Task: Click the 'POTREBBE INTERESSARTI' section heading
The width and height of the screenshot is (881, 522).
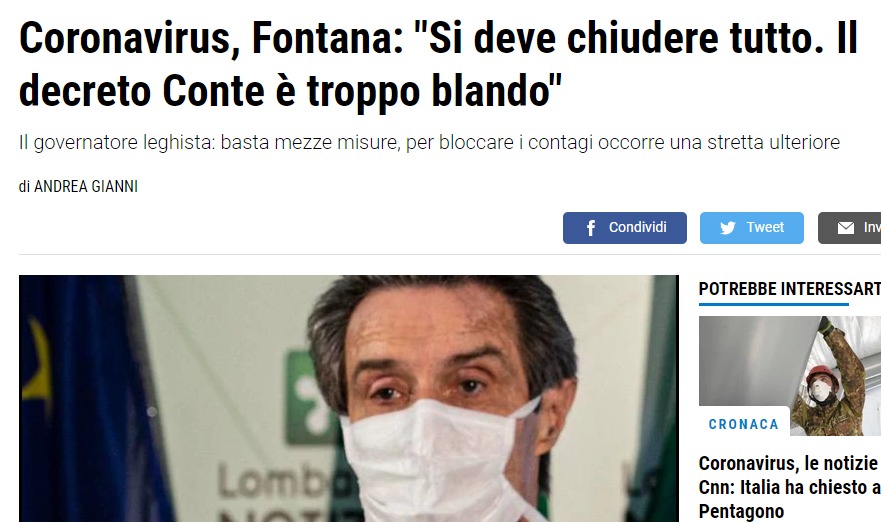Action: [789, 289]
